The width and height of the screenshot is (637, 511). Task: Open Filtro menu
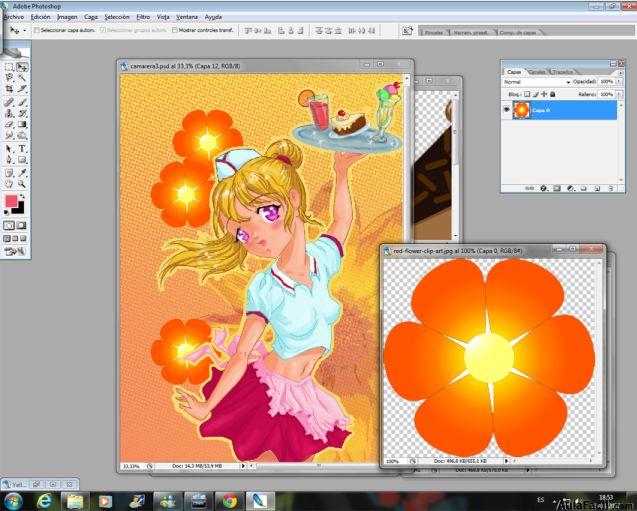pyautogui.click(x=143, y=17)
